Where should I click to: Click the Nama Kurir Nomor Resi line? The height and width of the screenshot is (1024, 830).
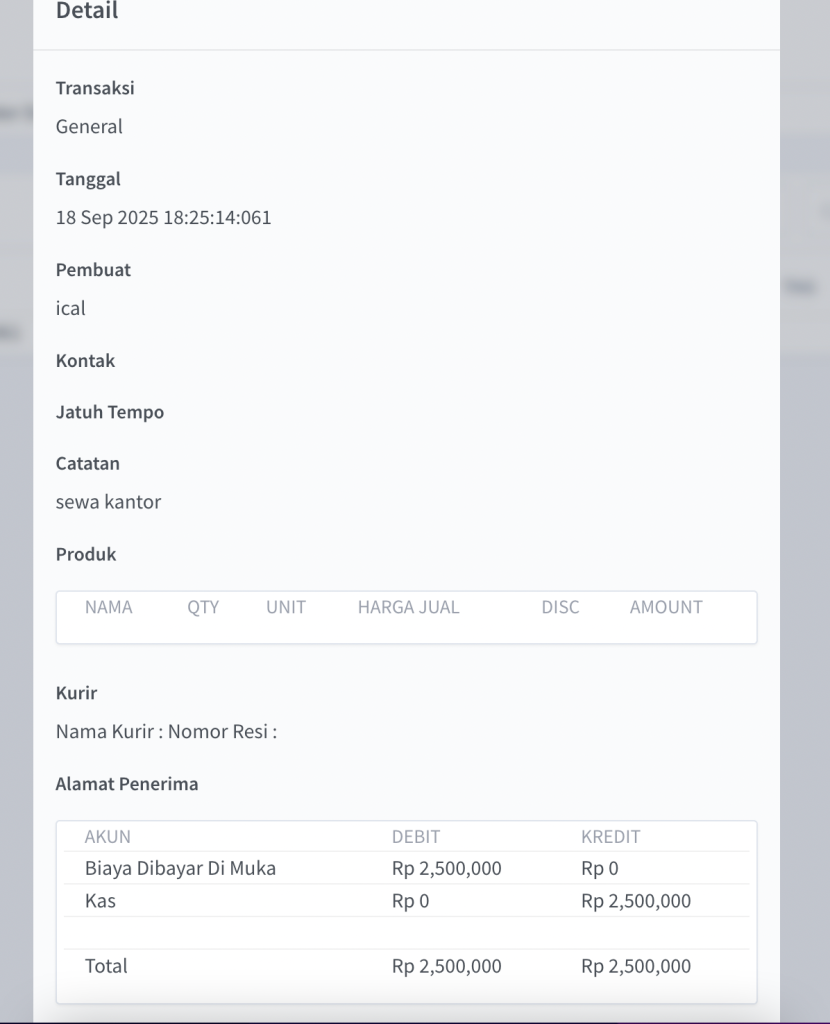pos(166,732)
